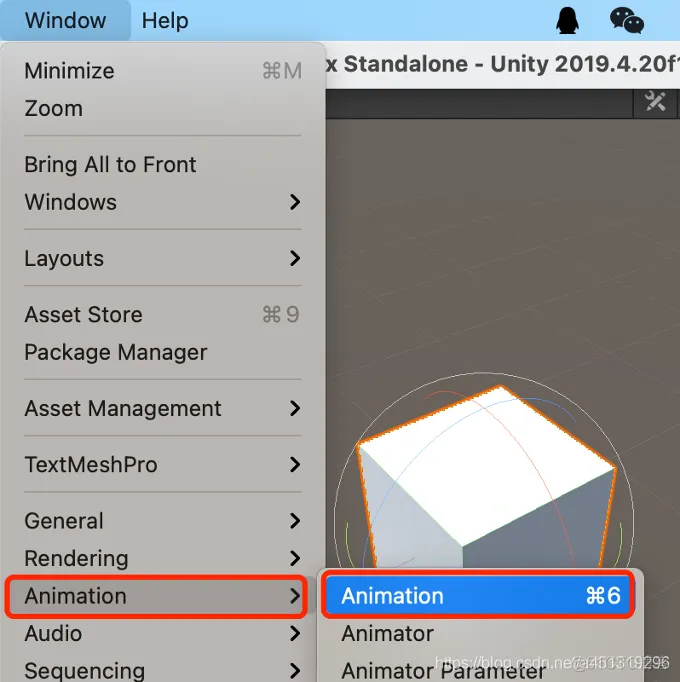Expand the Asset Management submenu
The width and height of the screenshot is (680, 682).
163,408
